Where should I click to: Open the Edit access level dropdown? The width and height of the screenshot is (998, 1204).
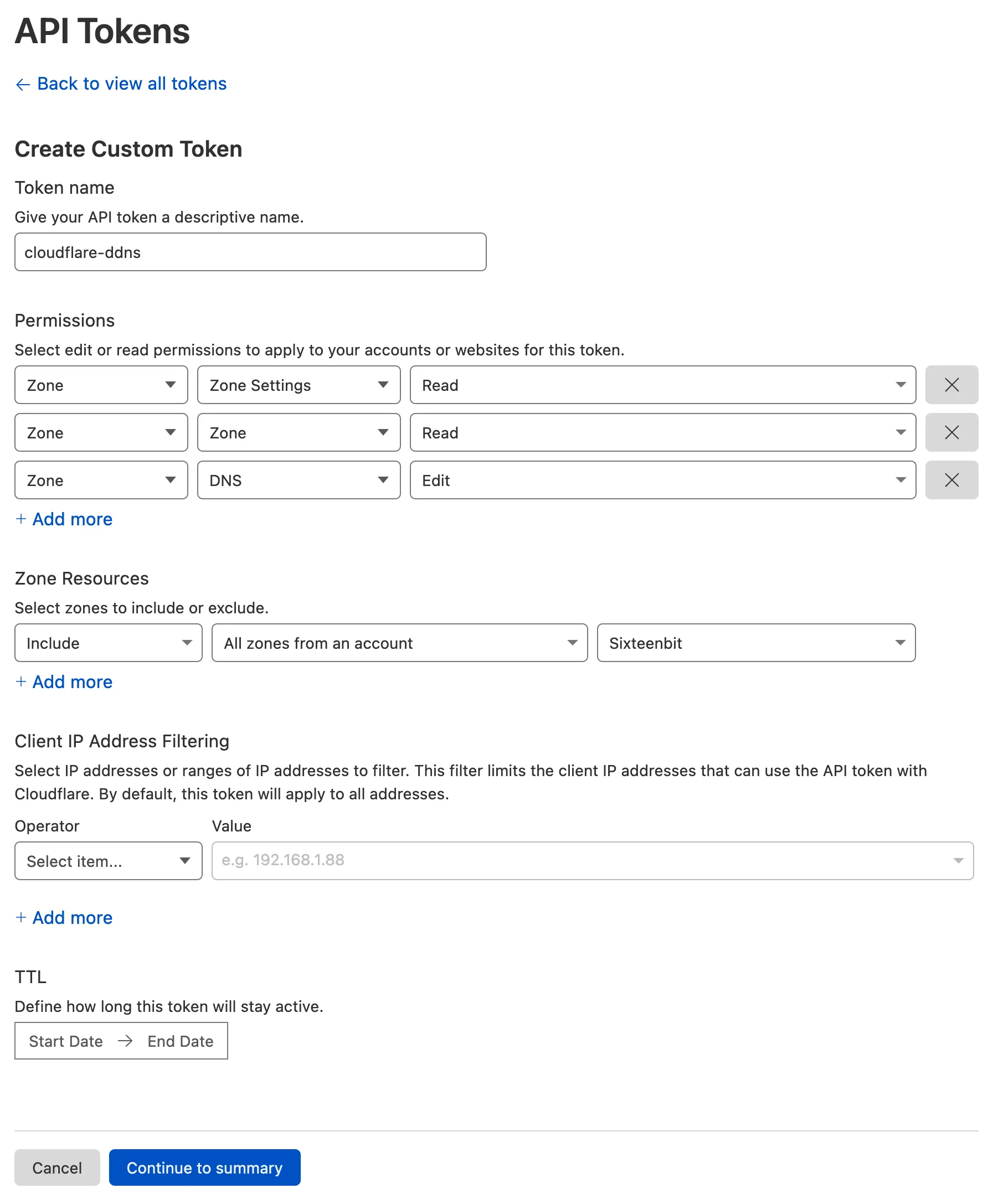[x=662, y=480]
